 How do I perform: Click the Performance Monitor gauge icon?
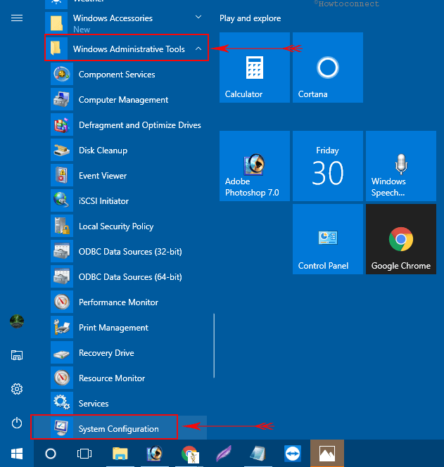[62, 302]
